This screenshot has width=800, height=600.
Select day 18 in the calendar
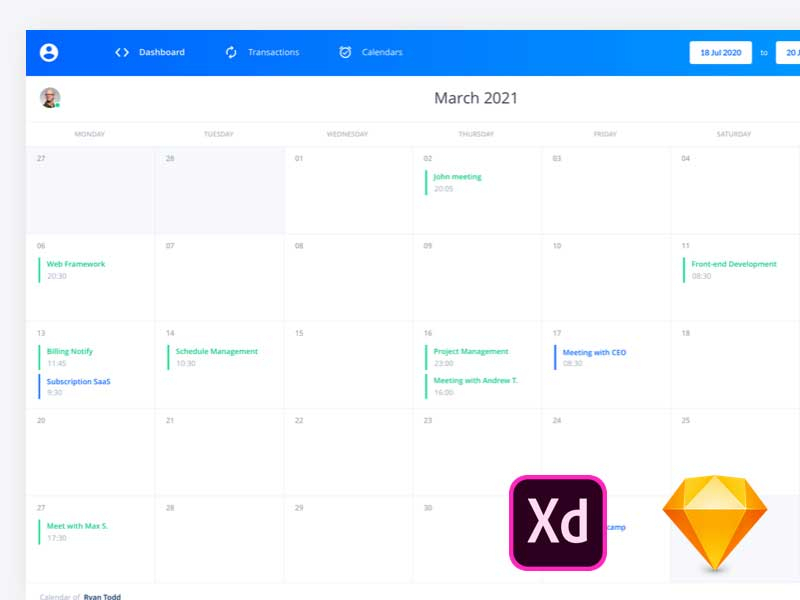pos(735,365)
